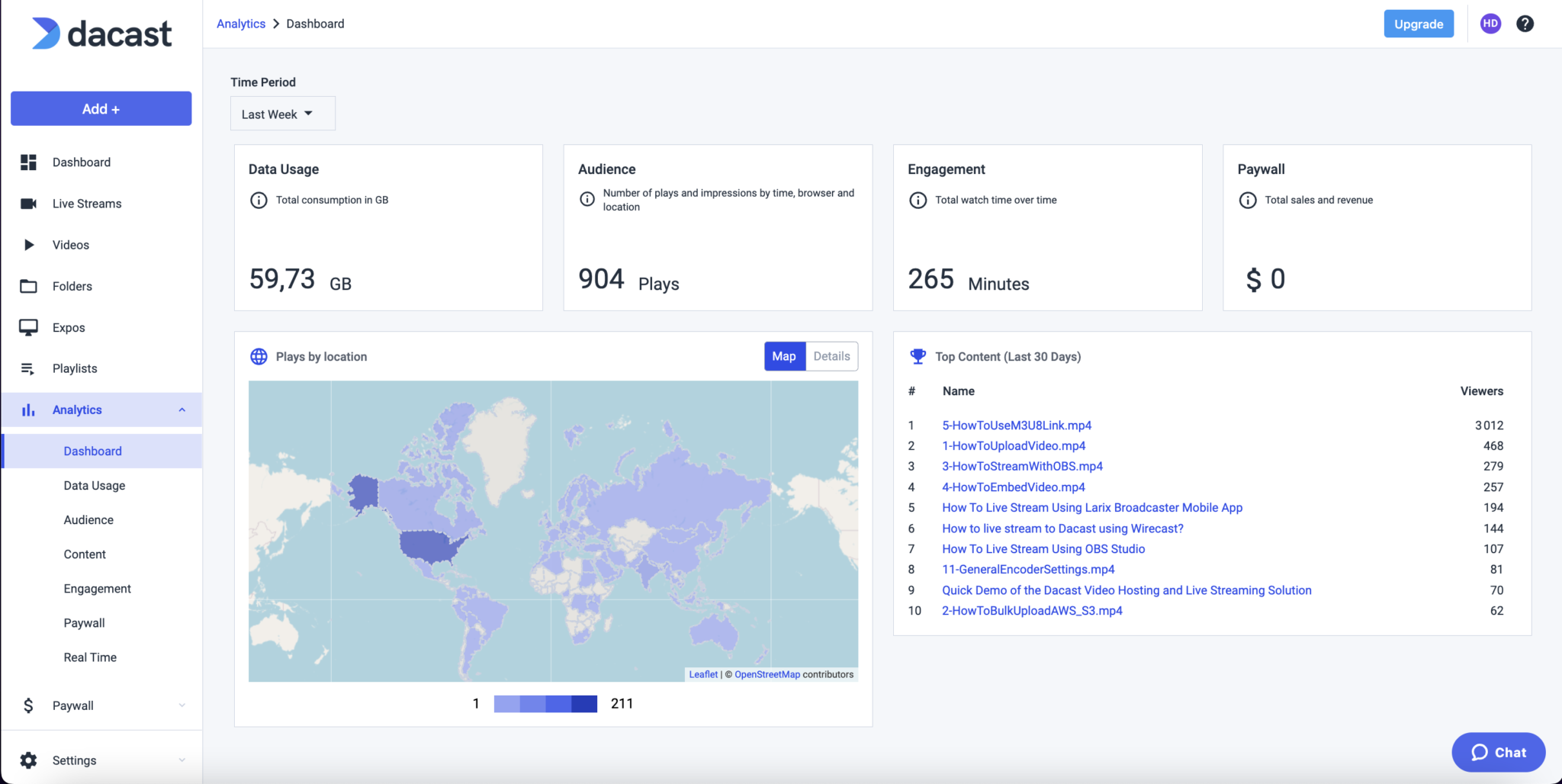Switch Plays by location to Details view
The height and width of the screenshot is (784, 1562).
[831, 356]
